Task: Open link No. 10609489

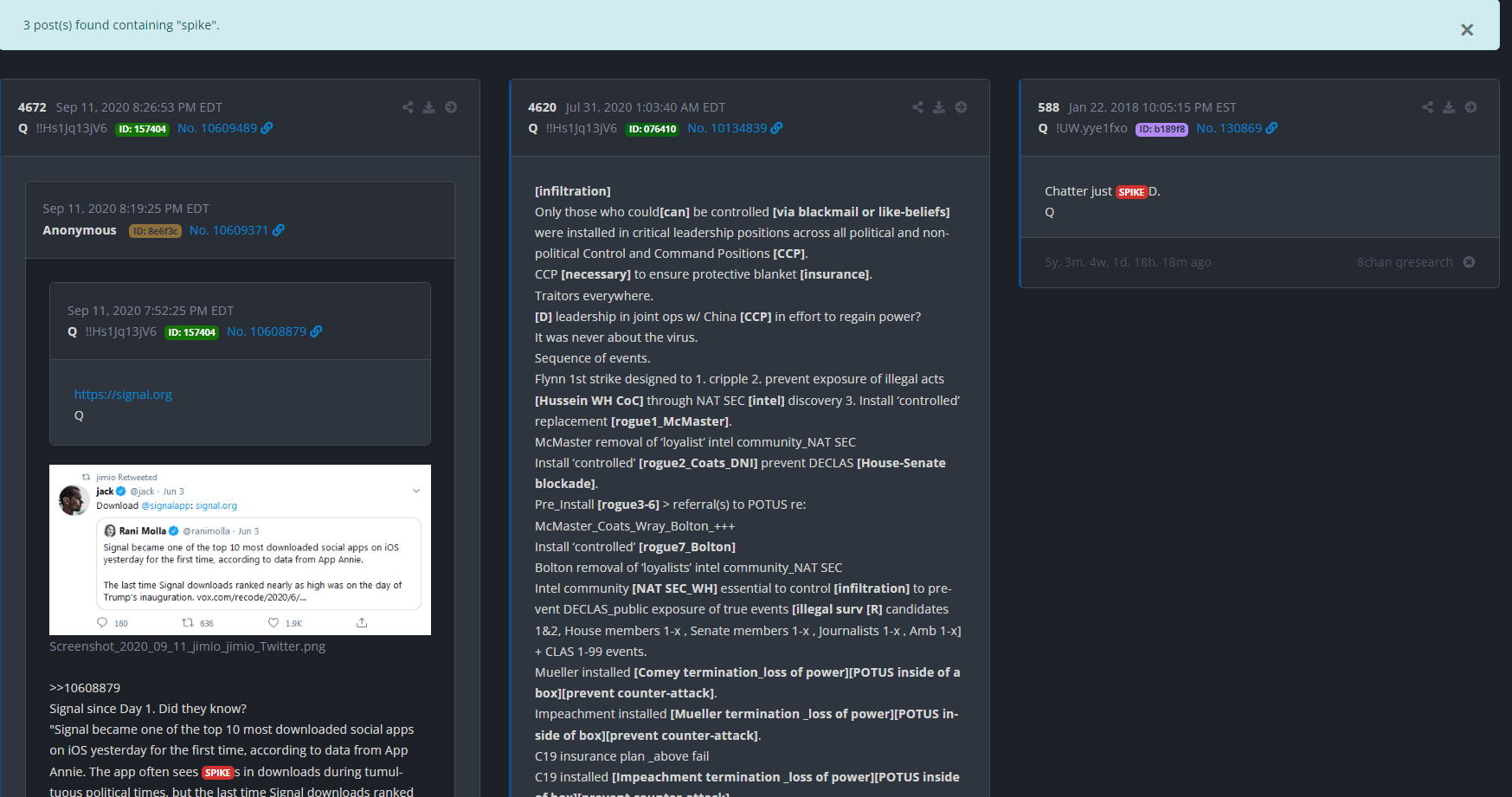Action: tap(217, 128)
